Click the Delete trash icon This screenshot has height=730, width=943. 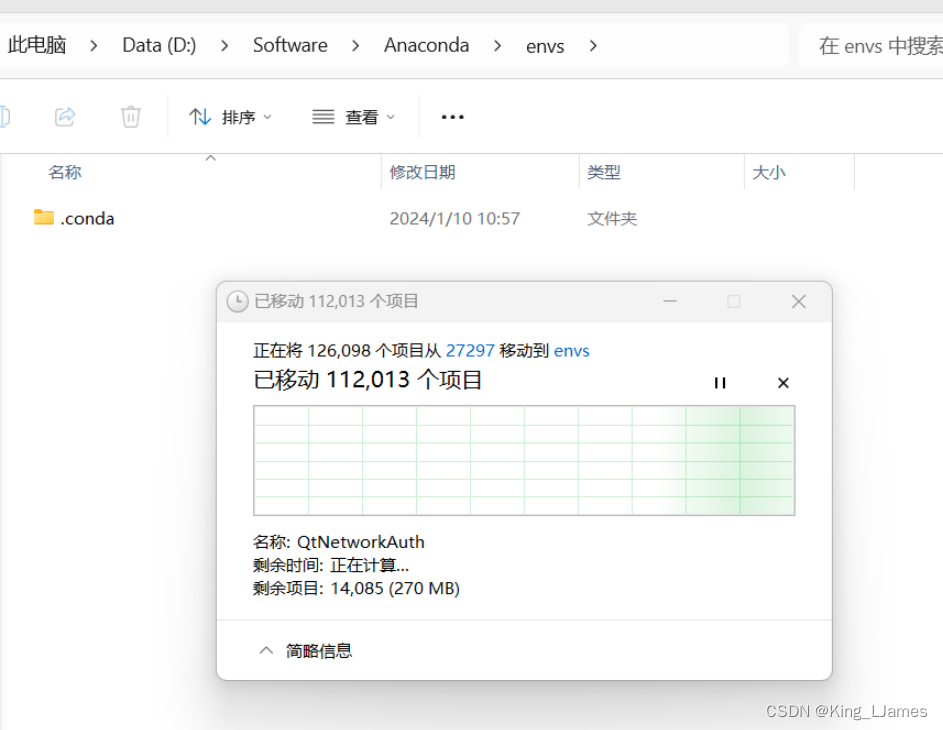tap(130, 116)
